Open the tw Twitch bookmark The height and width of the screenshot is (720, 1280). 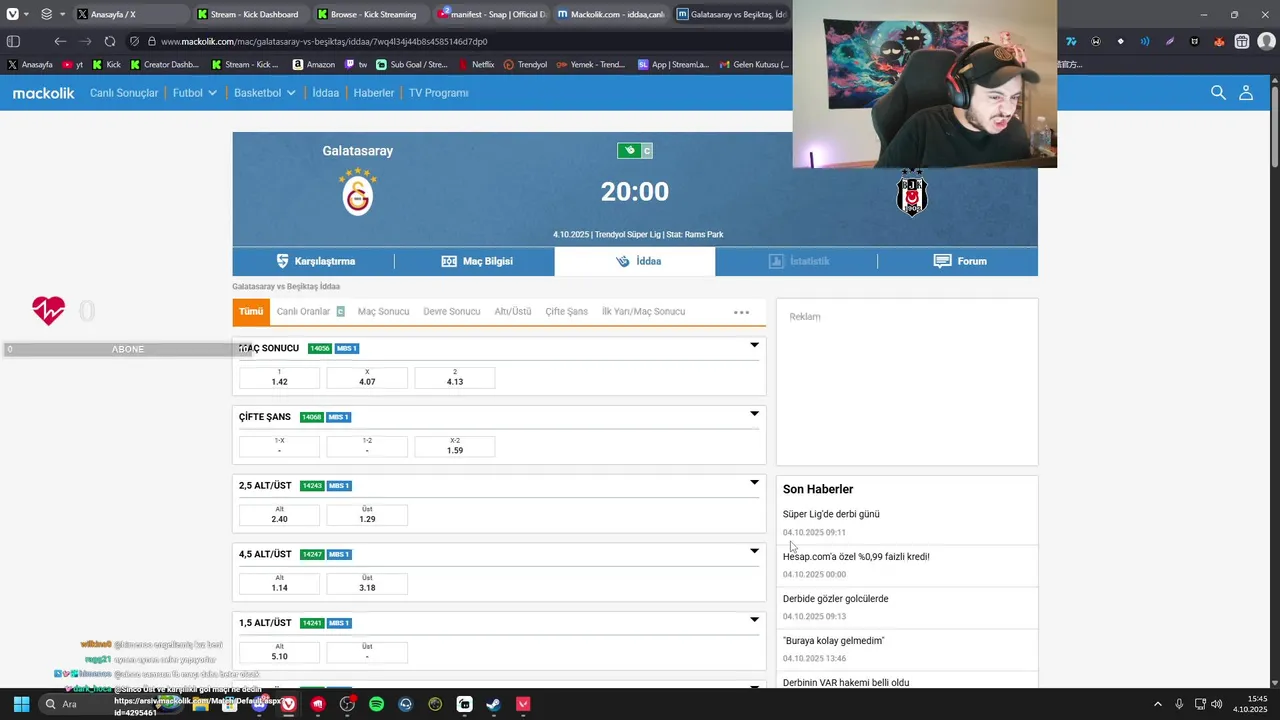(x=356, y=64)
